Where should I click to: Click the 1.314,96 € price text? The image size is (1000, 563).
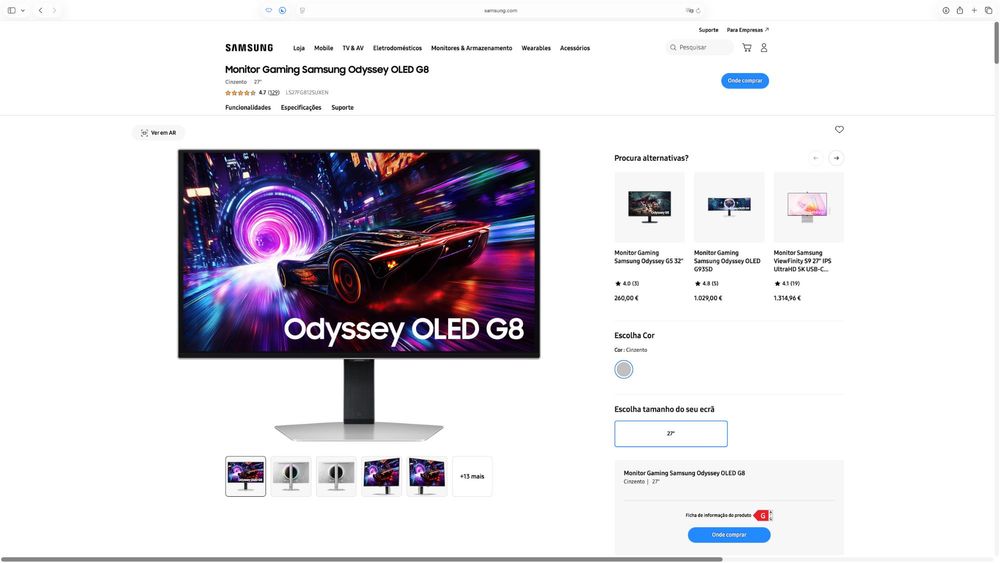pyautogui.click(x=787, y=298)
